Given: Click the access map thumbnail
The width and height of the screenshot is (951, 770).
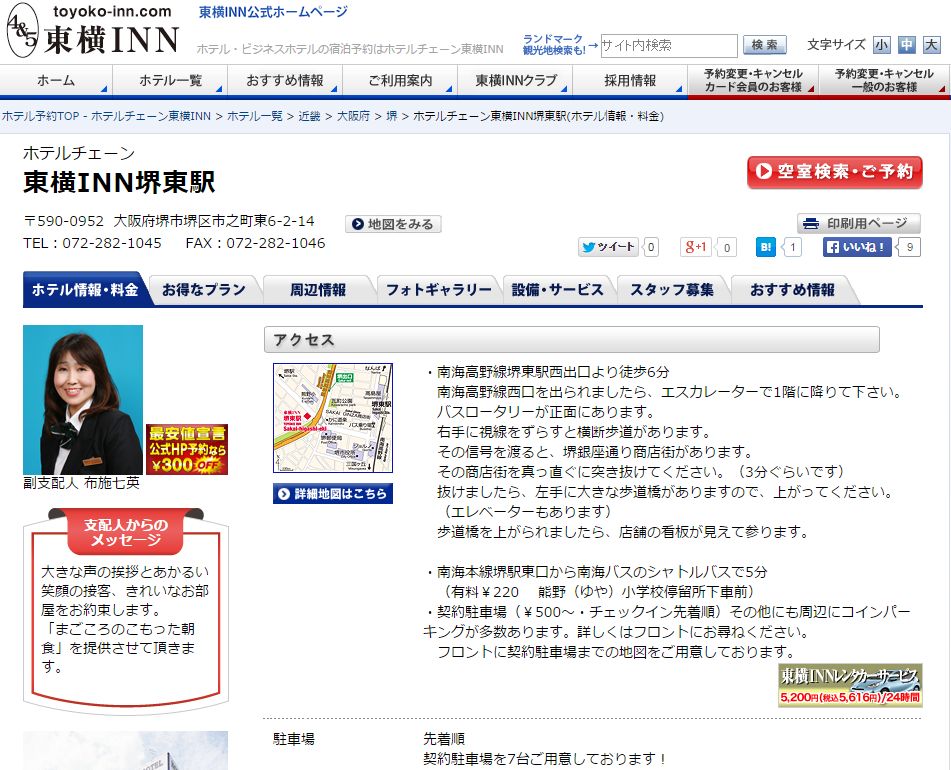Looking at the screenshot, I should point(333,418).
